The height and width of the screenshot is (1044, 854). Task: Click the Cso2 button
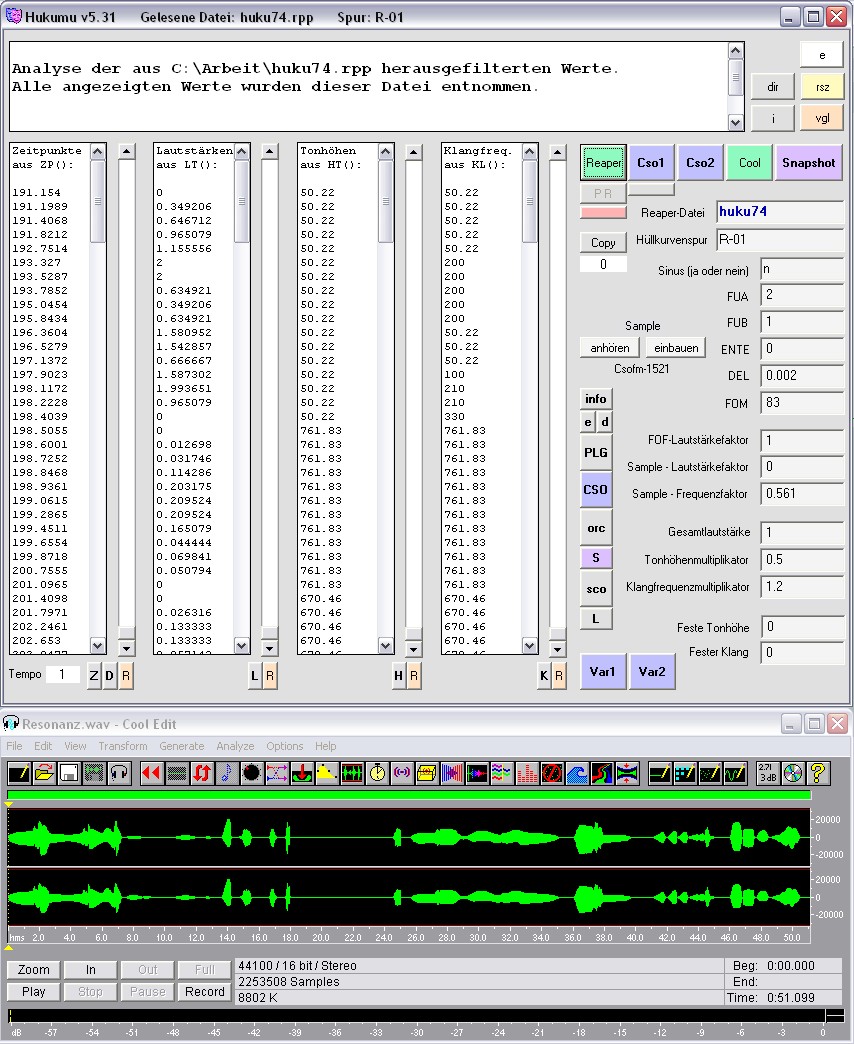[700, 162]
